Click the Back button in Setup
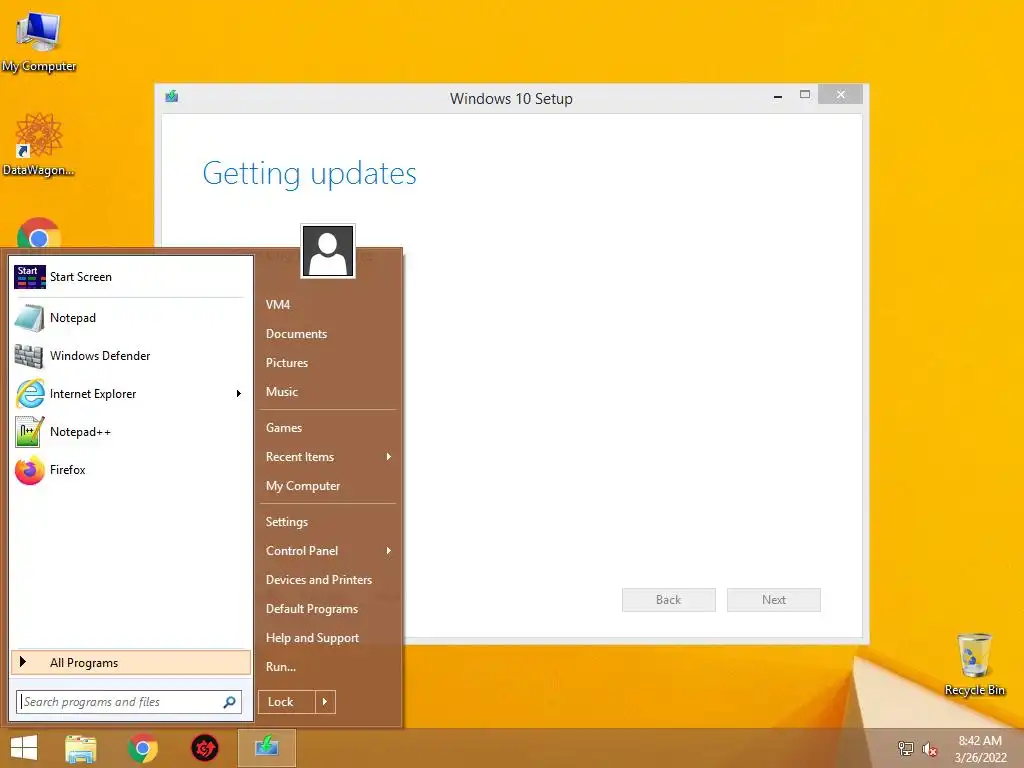The width and height of the screenshot is (1024, 768). (x=669, y=600)
